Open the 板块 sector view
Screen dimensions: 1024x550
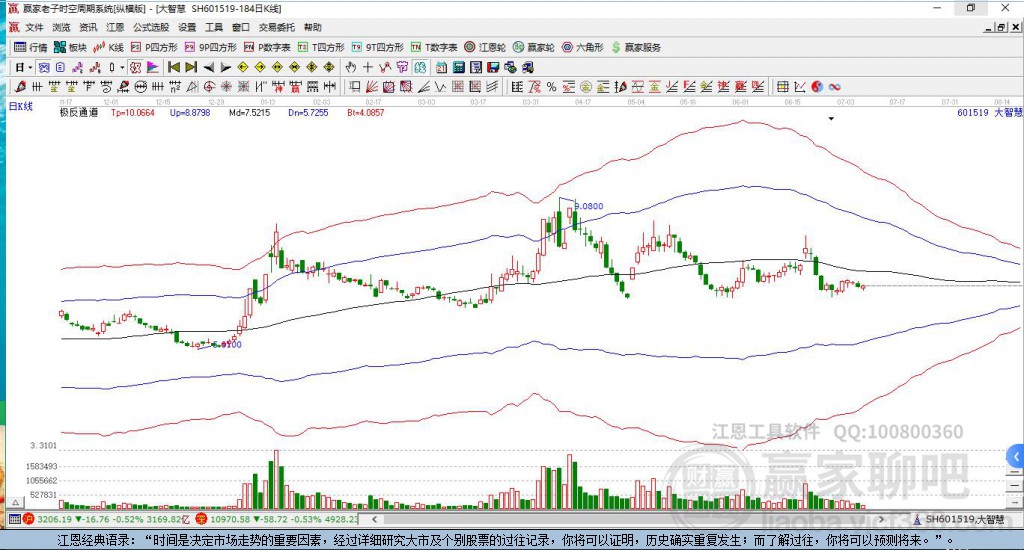pos(70,47)
